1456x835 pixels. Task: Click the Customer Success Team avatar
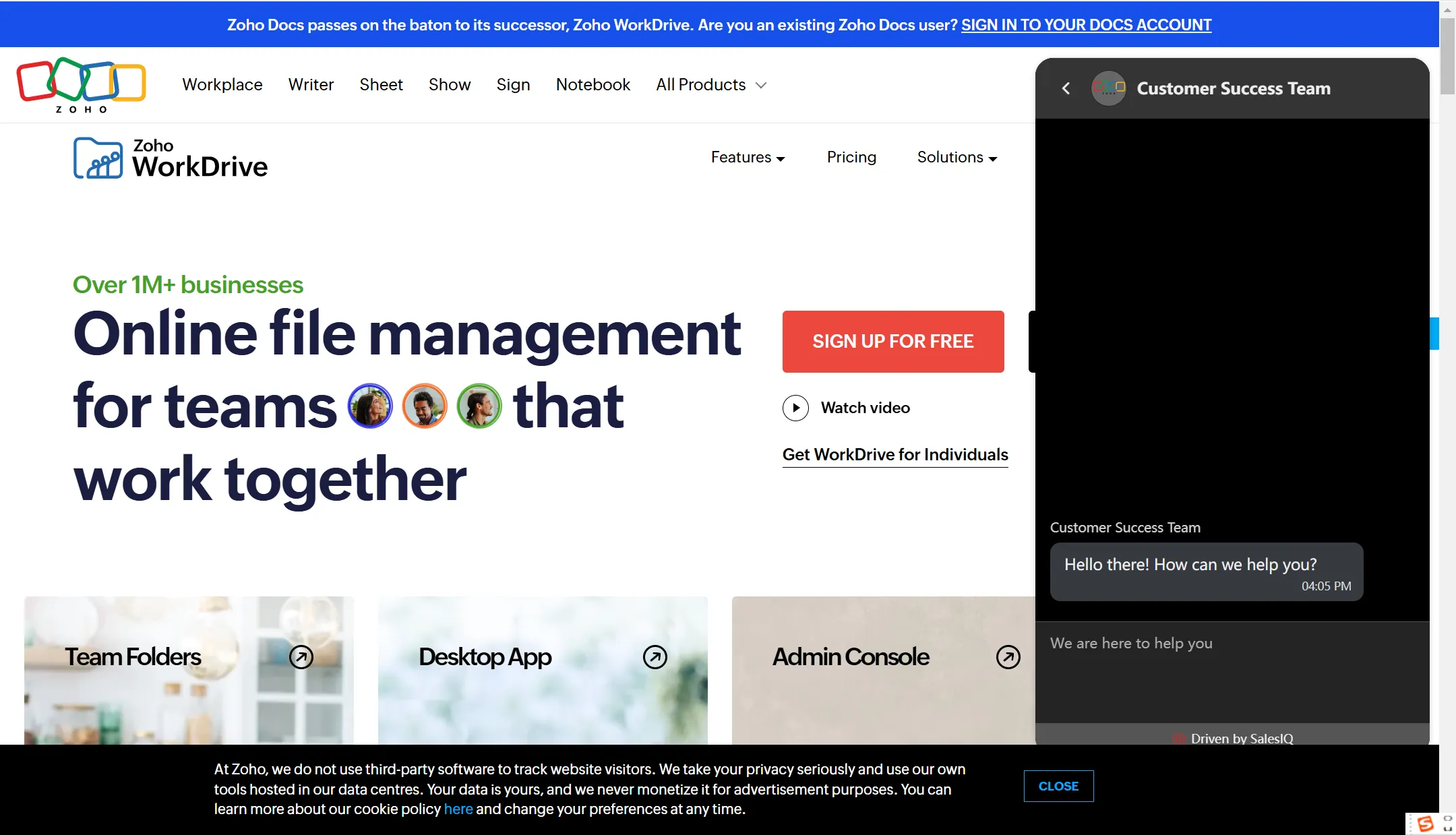coord(1108,88)
